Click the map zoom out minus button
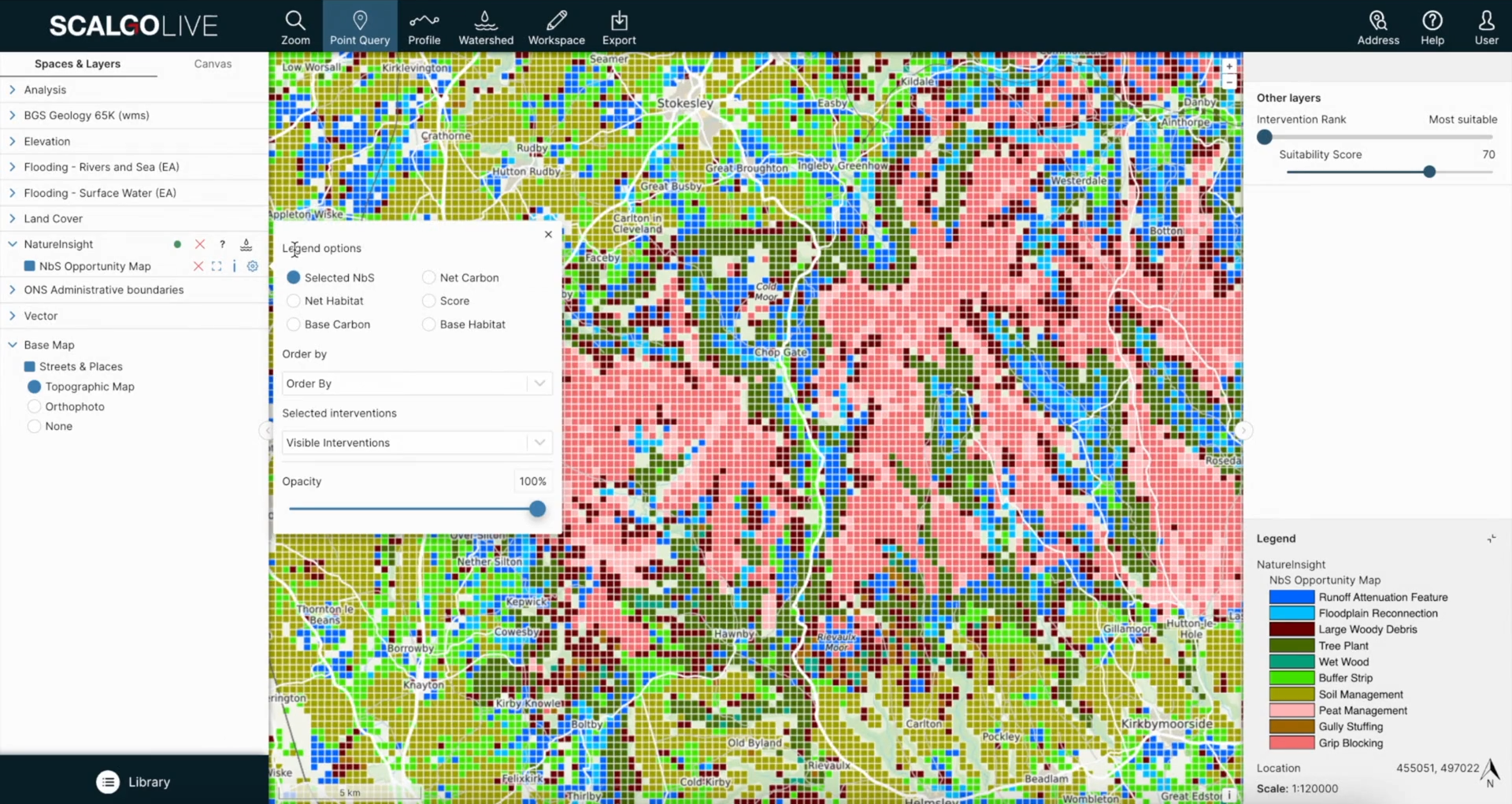The height and width of the screenshot is (804, 1512). 1229,81
